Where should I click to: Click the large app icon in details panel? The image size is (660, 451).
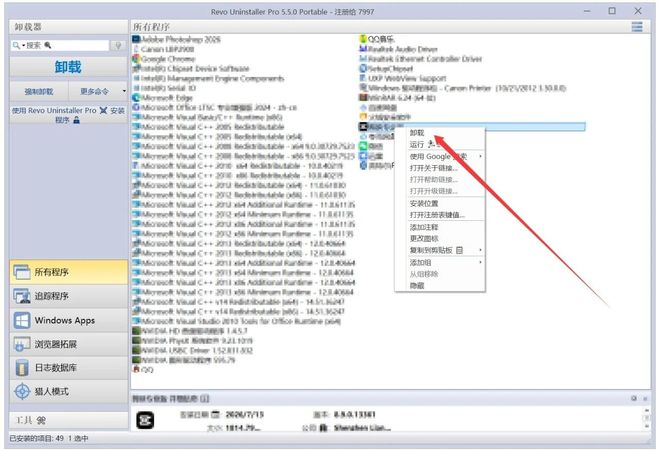coord(145,420)
